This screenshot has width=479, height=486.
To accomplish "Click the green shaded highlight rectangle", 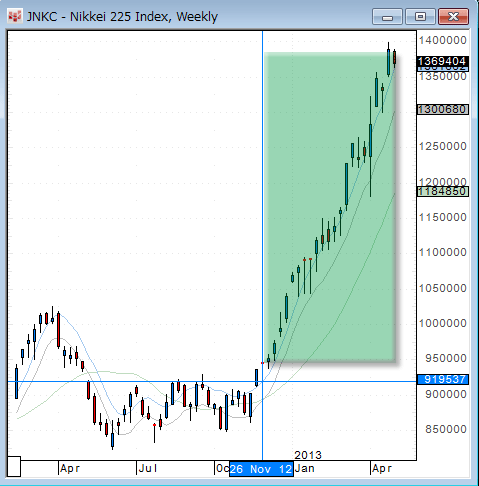I will coord(330,207).
